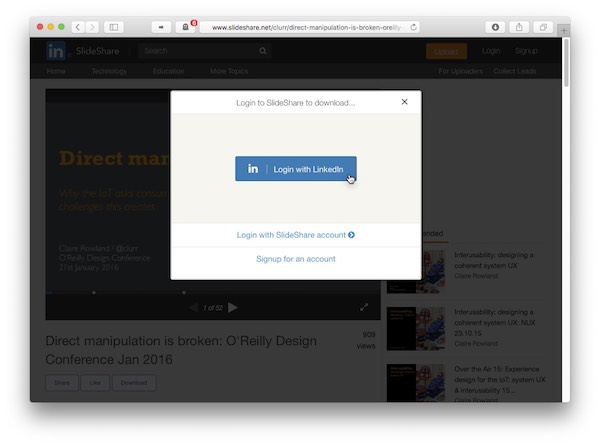Open the Education nav item
The width and height of the screenshot is (600, 445).
tap(168, 71)
